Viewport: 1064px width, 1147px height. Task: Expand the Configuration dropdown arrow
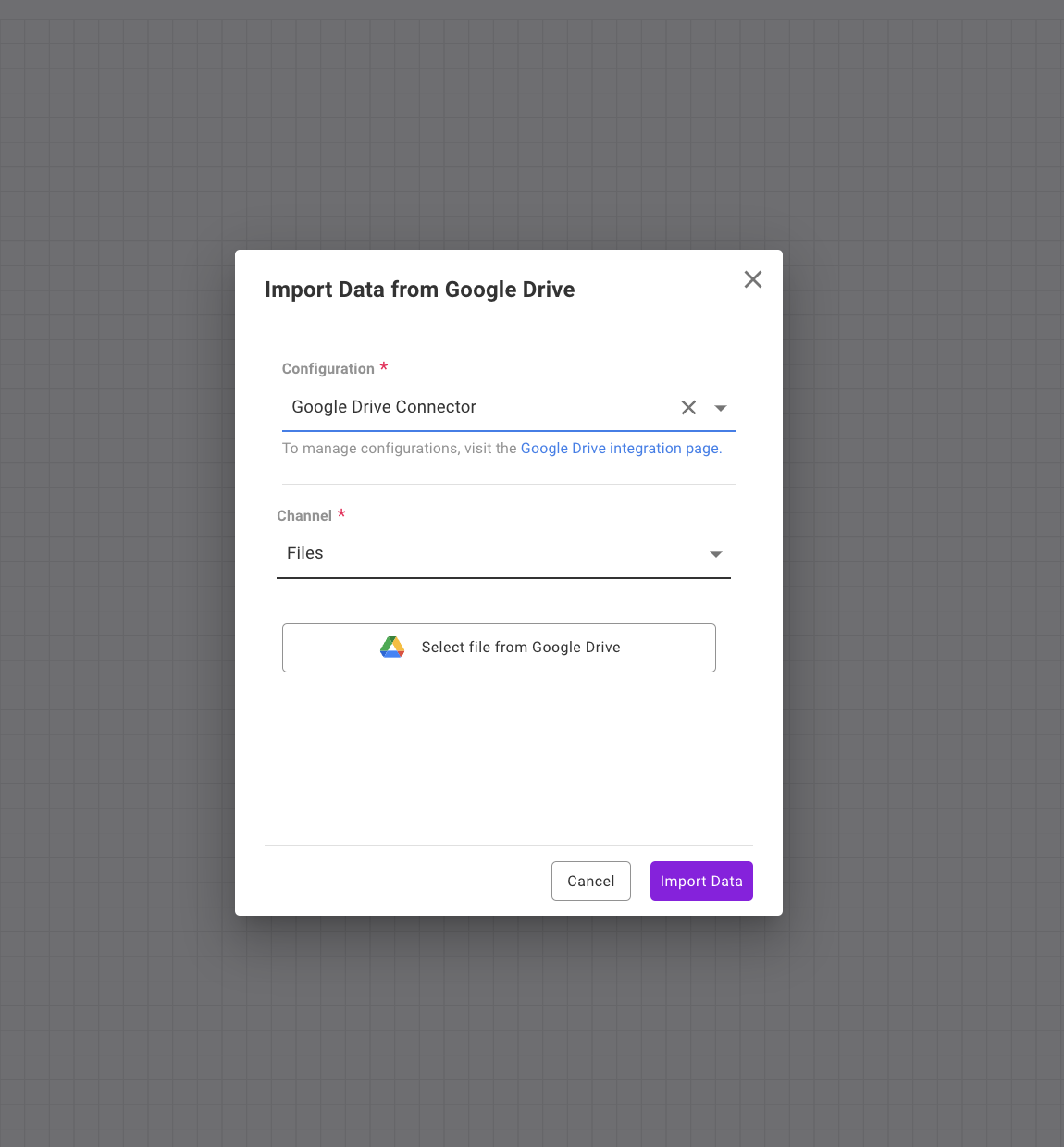pyautogui.click(x=721, y=408)
